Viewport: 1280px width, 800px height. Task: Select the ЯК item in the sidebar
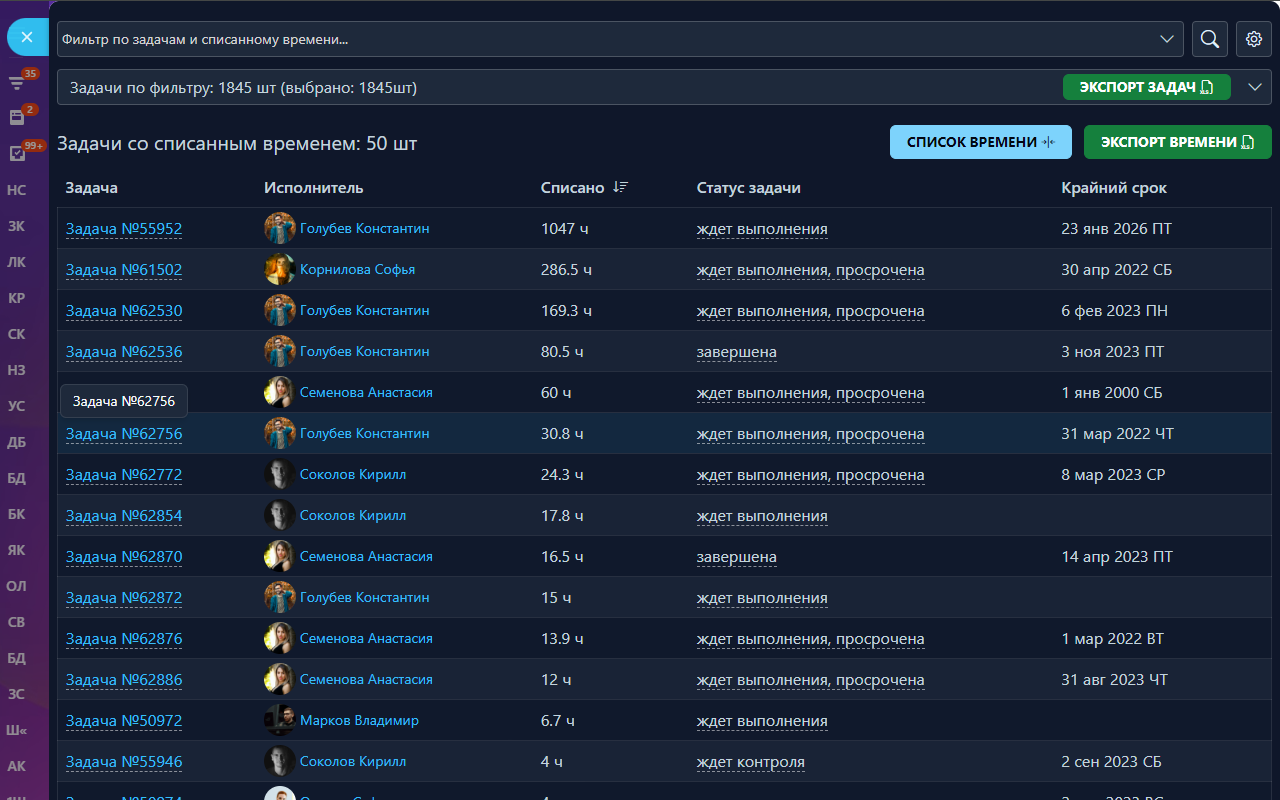pos(16,550)
